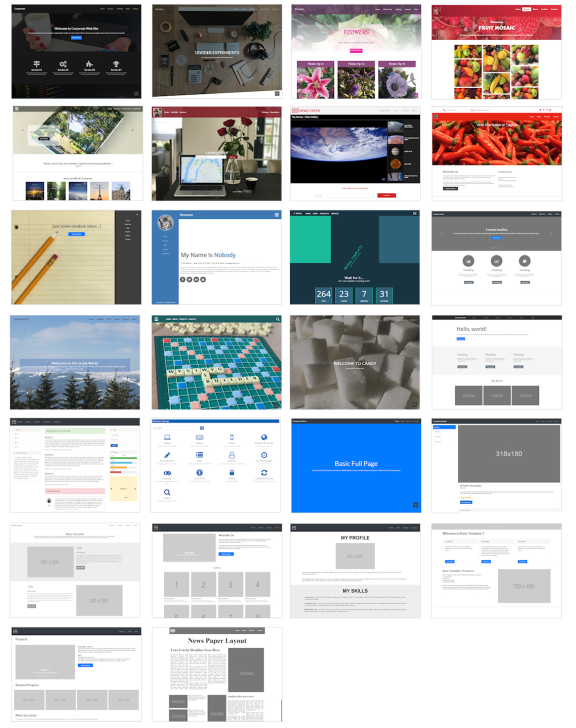This screenshot has height=728, width=576.
Task: Pick the Scrabble board template thumbnail
Action: [x=216, y=362]
